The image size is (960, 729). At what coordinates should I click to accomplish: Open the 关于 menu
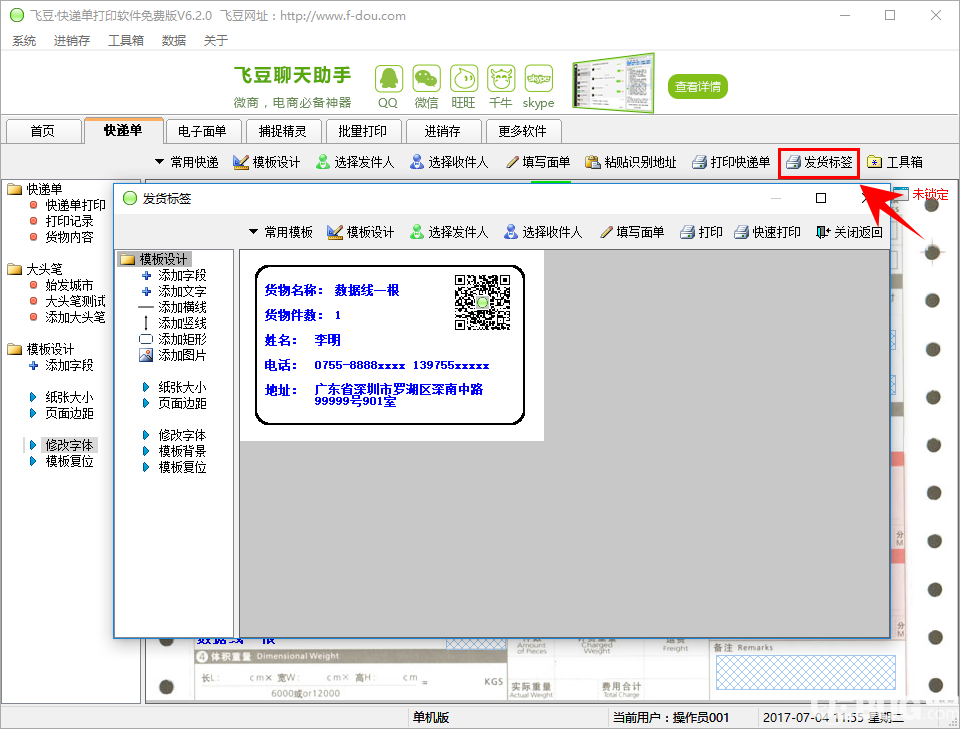[216, 40]
